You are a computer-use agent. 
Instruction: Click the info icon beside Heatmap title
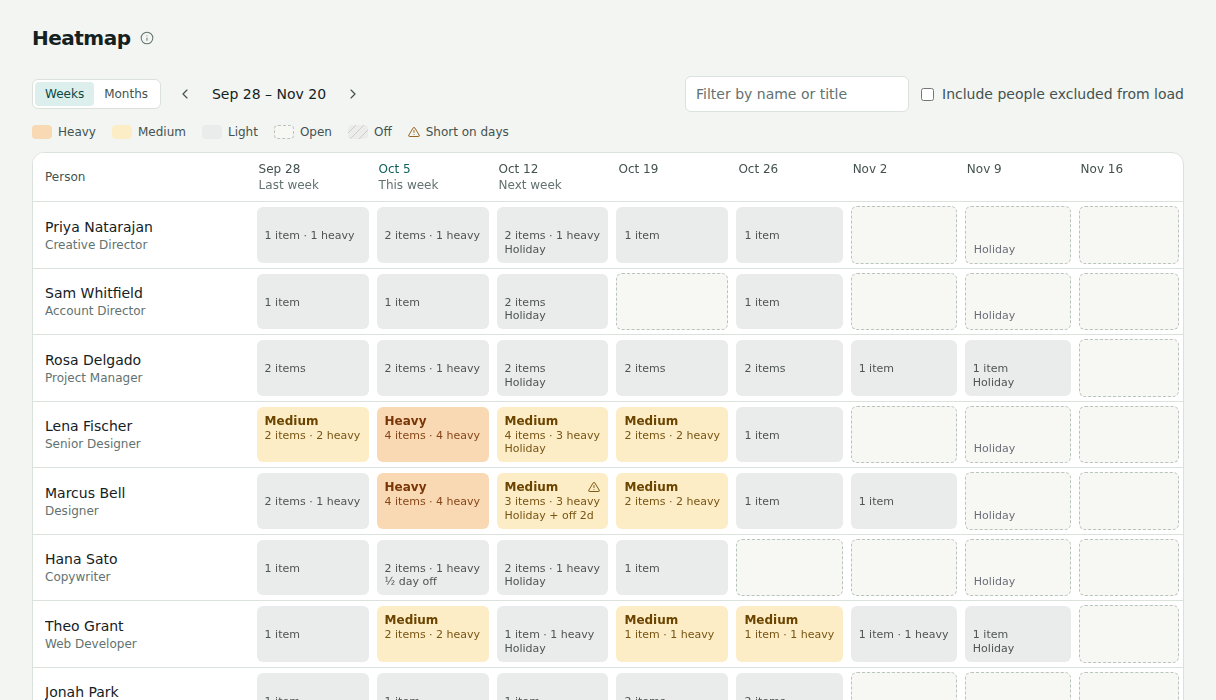point(147,38)
